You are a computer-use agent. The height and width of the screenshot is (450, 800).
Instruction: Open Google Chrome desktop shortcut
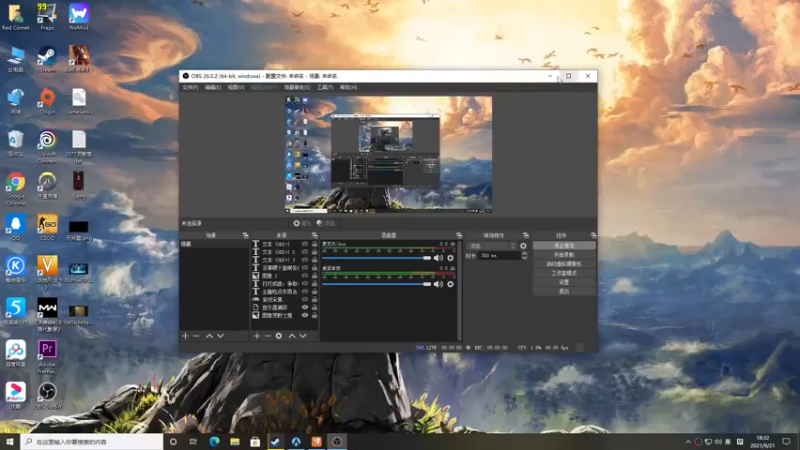[15, 189]
